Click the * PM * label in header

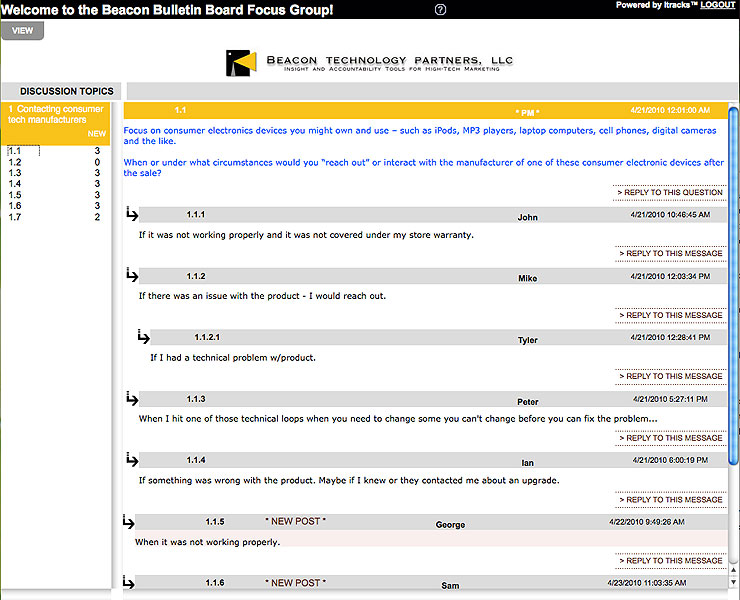click(527, 113)
